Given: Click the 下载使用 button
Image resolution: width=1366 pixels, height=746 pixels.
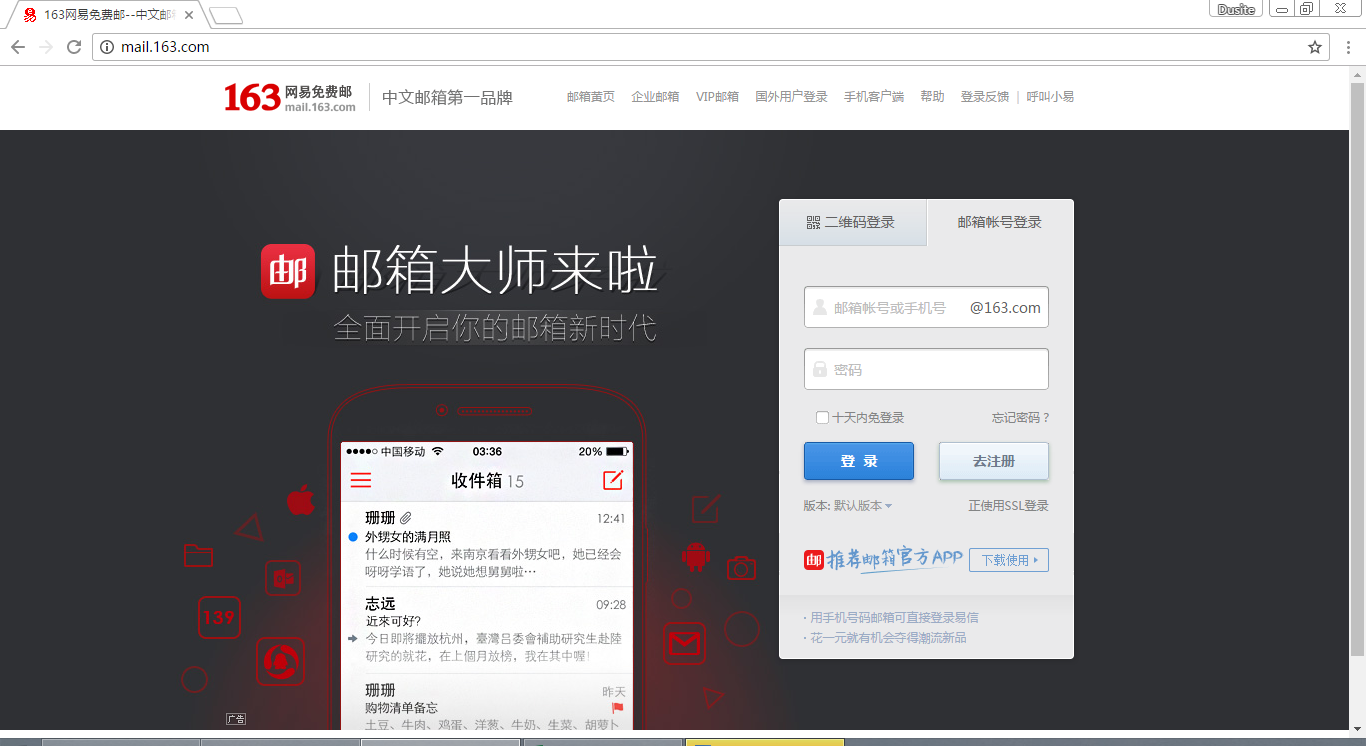Looking at the screenshot, I should (1009, 560).
